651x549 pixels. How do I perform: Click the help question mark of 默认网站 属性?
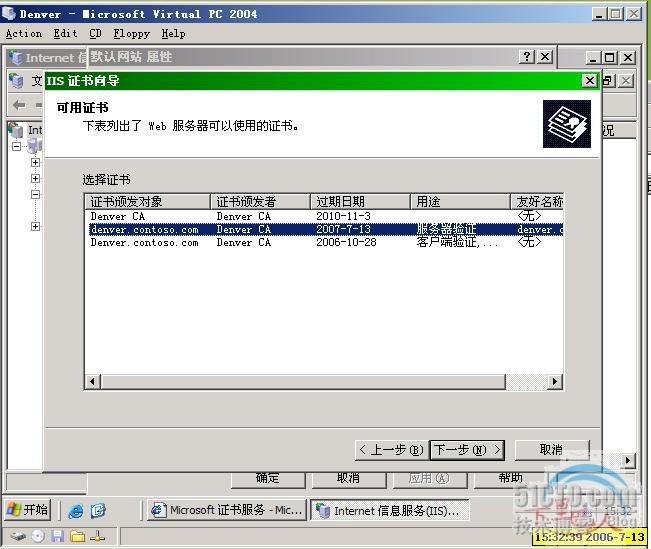[x=527, y=56]
